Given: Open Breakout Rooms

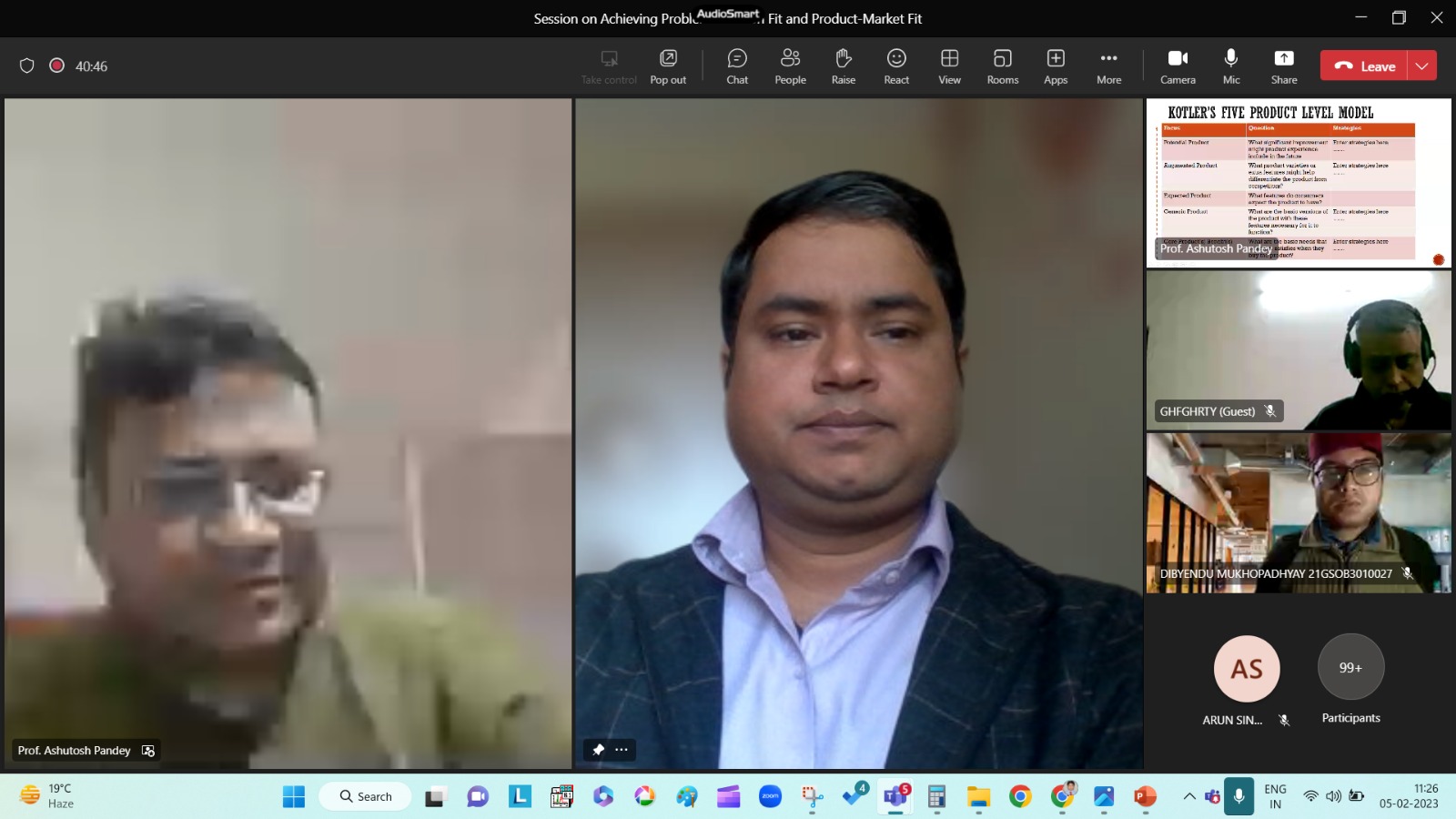Looking at the screenshot, I should coord(1002,66).
